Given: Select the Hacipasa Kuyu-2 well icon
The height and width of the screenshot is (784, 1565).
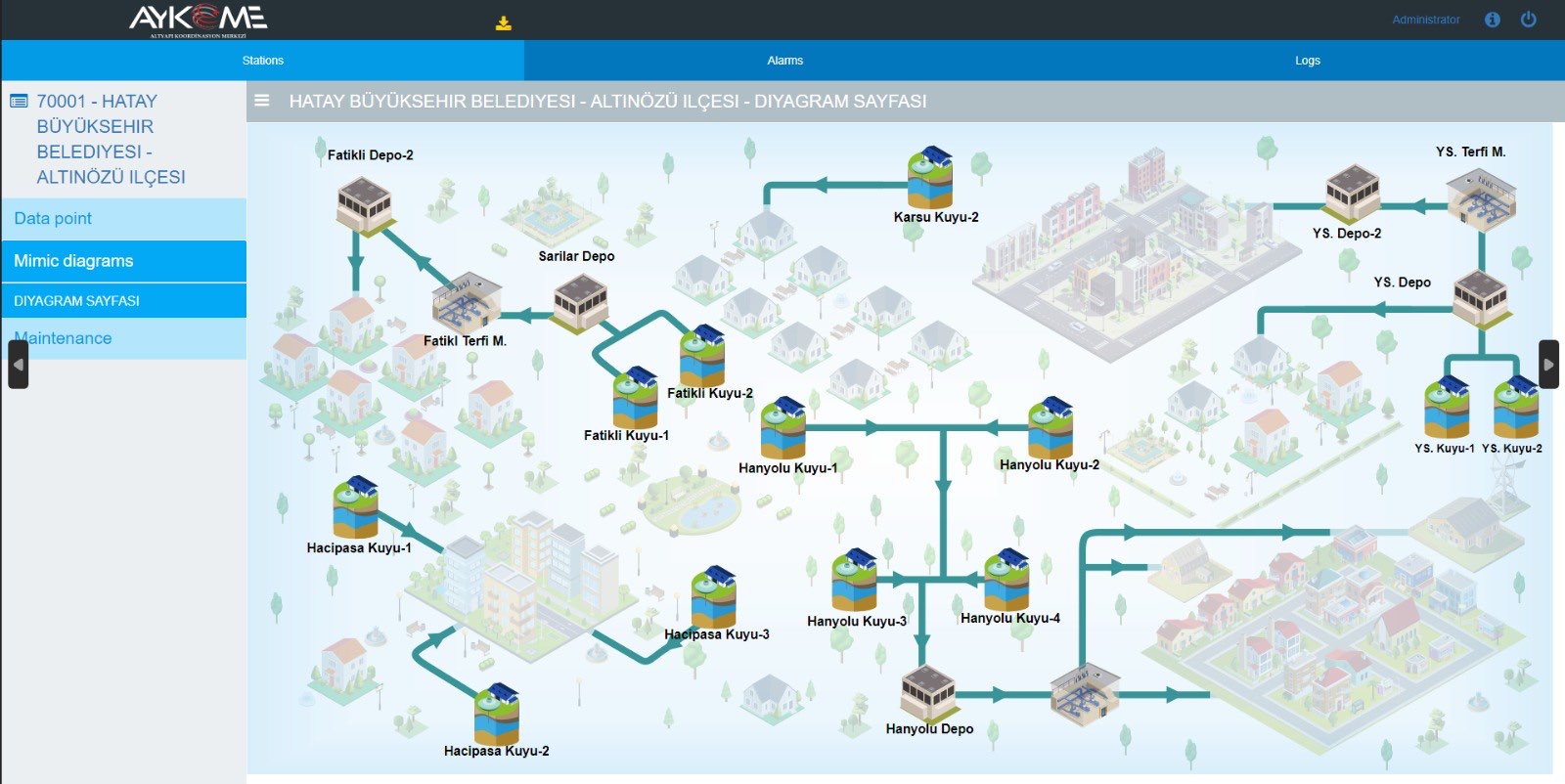Looking at the screenshot, I should [497, 713].
